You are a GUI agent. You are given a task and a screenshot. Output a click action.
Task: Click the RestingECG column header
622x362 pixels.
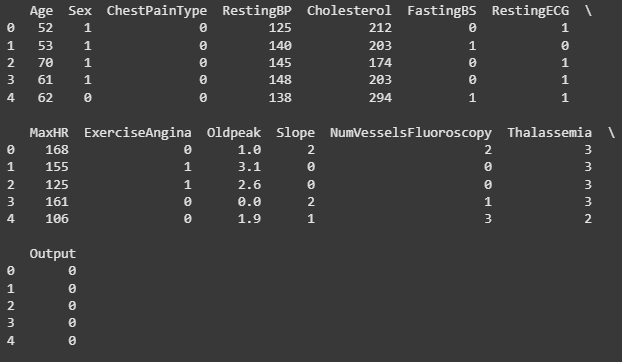tap(530, 11)
